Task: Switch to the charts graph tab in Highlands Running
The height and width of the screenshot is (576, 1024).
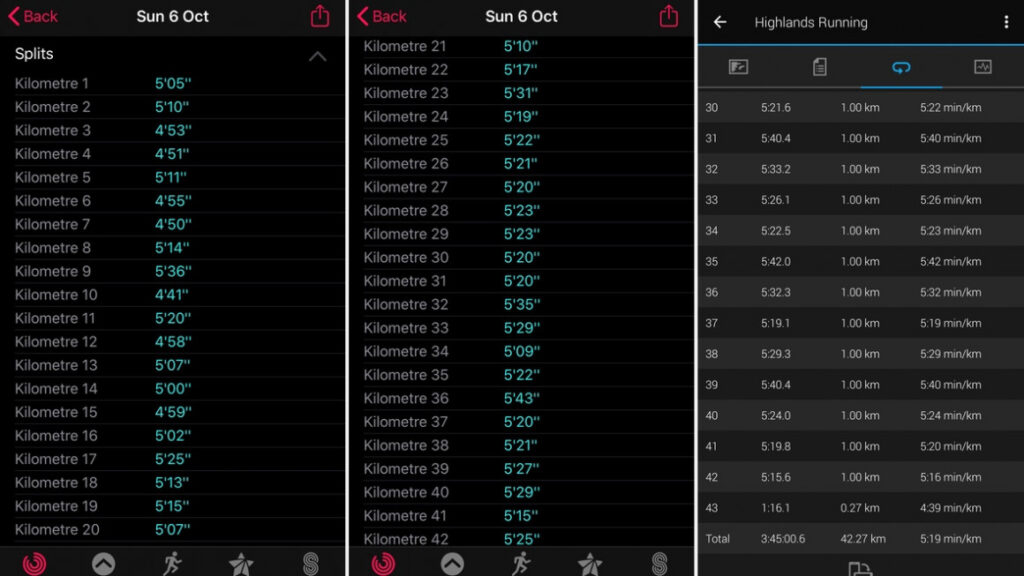Action: pos(983,67)
